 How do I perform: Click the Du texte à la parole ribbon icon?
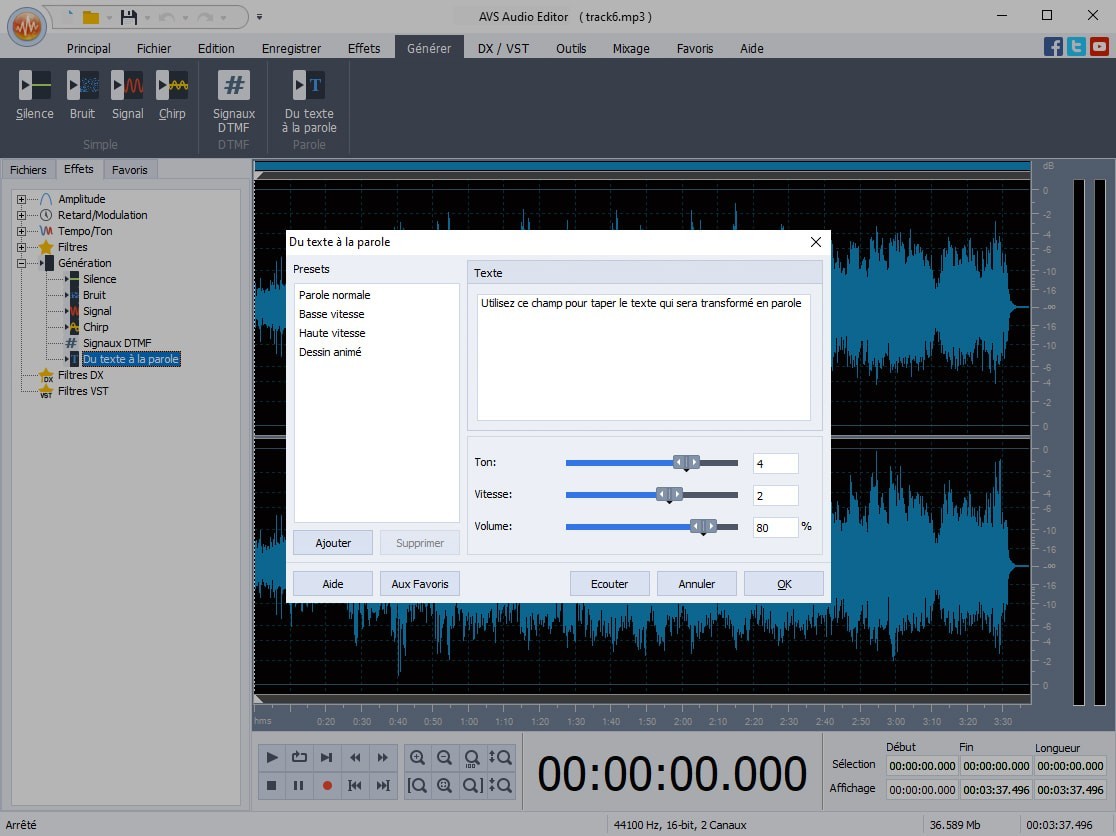click(308, 95)
